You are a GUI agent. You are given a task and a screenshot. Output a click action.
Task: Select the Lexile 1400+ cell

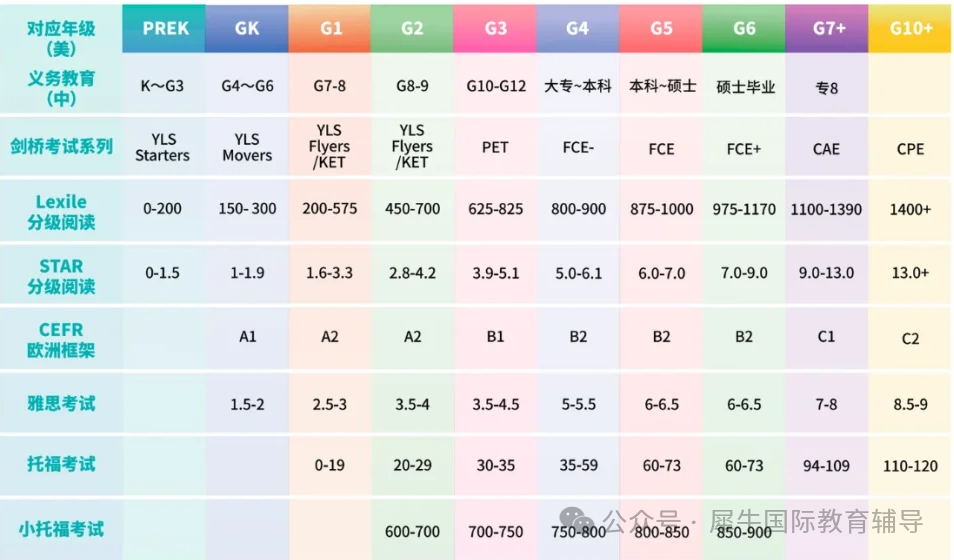910,210
